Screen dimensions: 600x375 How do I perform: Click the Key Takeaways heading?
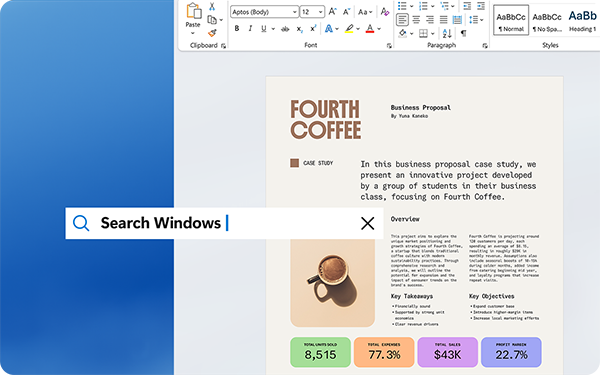click(412, 296)
